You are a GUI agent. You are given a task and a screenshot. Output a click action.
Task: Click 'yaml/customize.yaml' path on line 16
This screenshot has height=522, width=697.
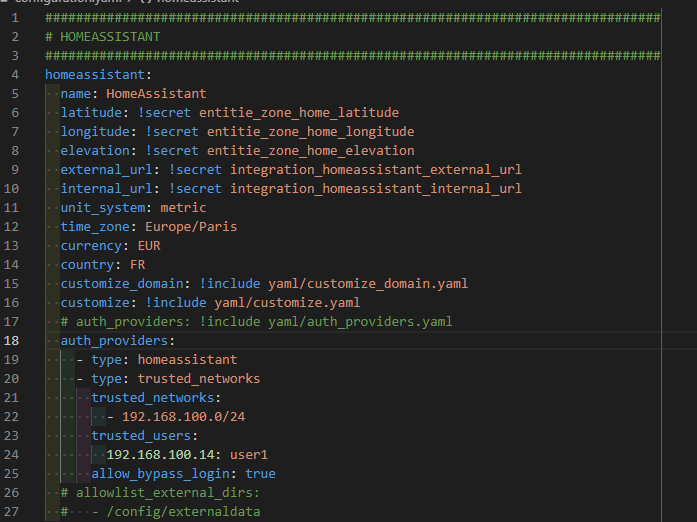(x=287, y=303)
